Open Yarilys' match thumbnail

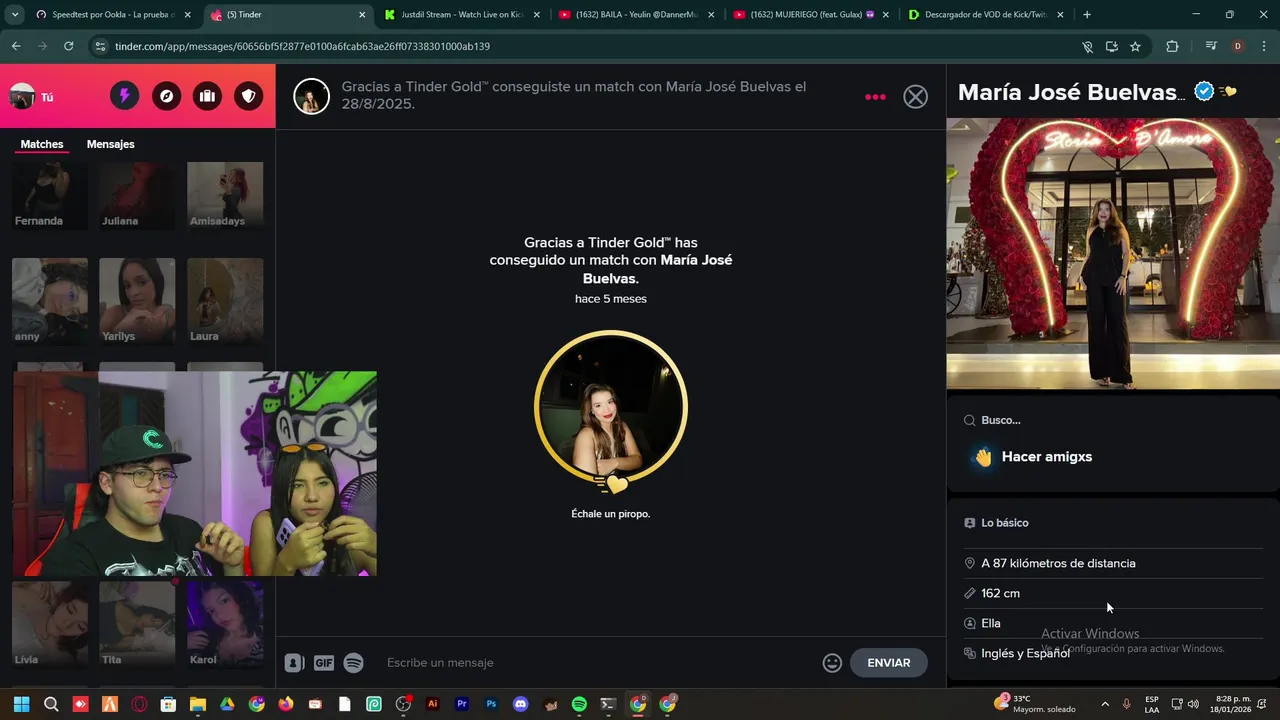point(137,301)
